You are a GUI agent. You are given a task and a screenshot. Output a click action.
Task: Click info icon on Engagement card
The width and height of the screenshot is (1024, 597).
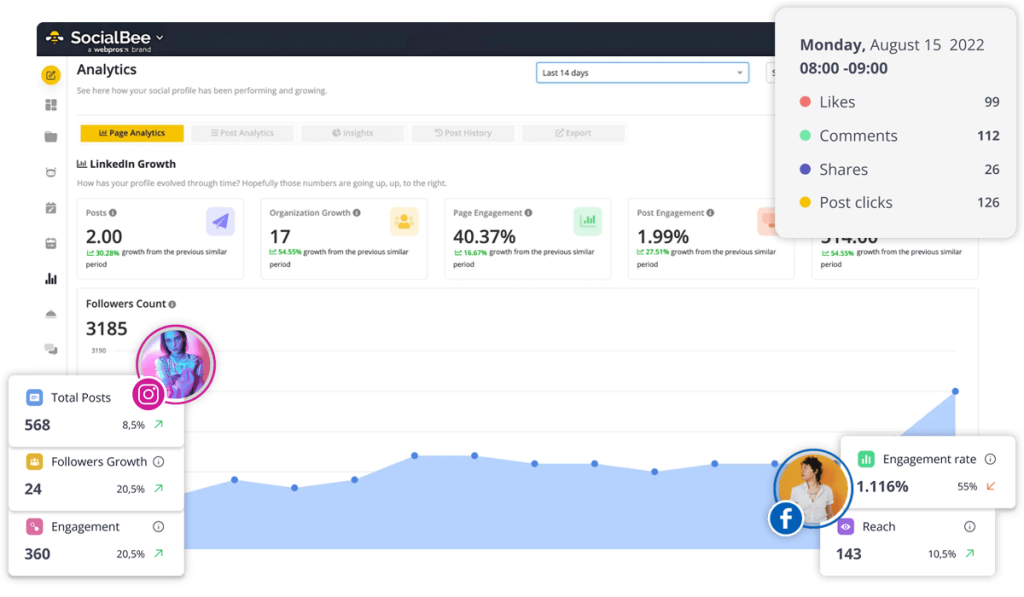click(x=159, y=526)
